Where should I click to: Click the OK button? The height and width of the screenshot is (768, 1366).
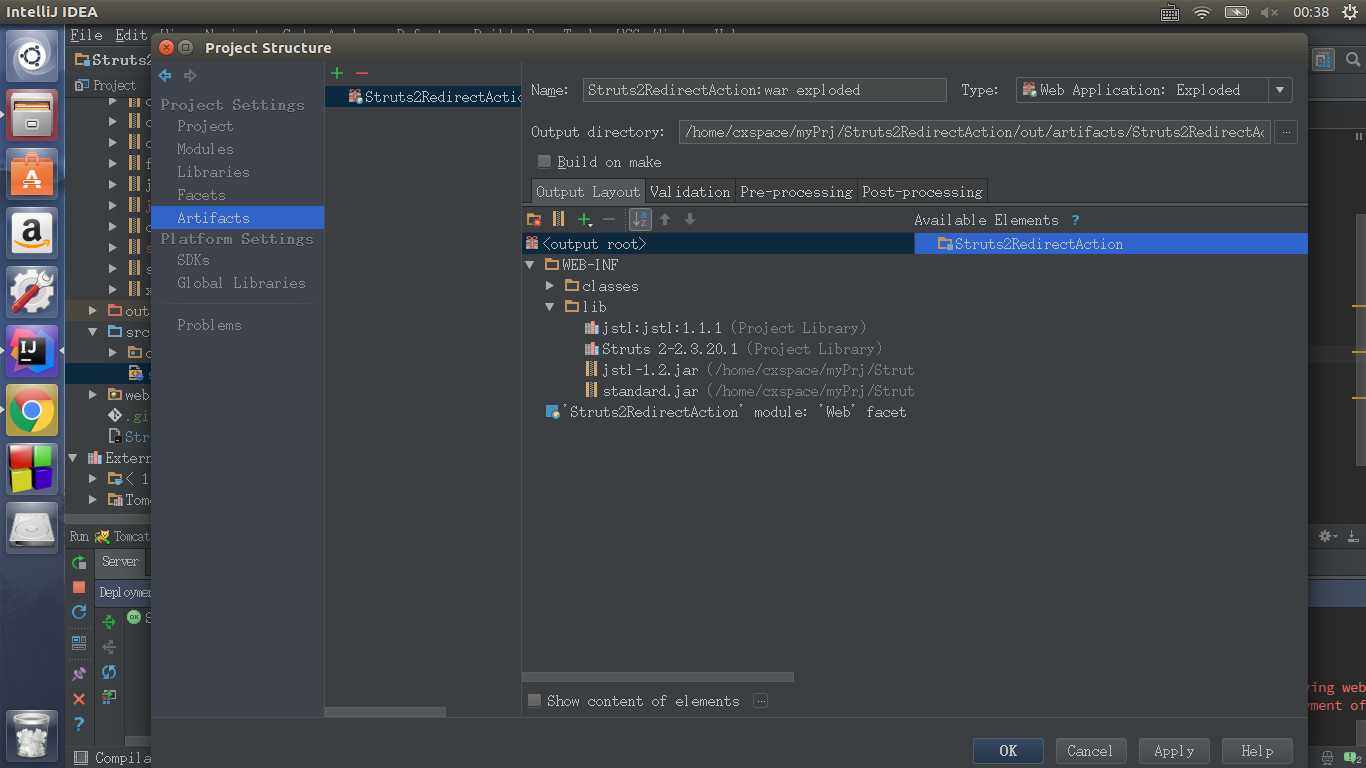[x=1008, y=751]
